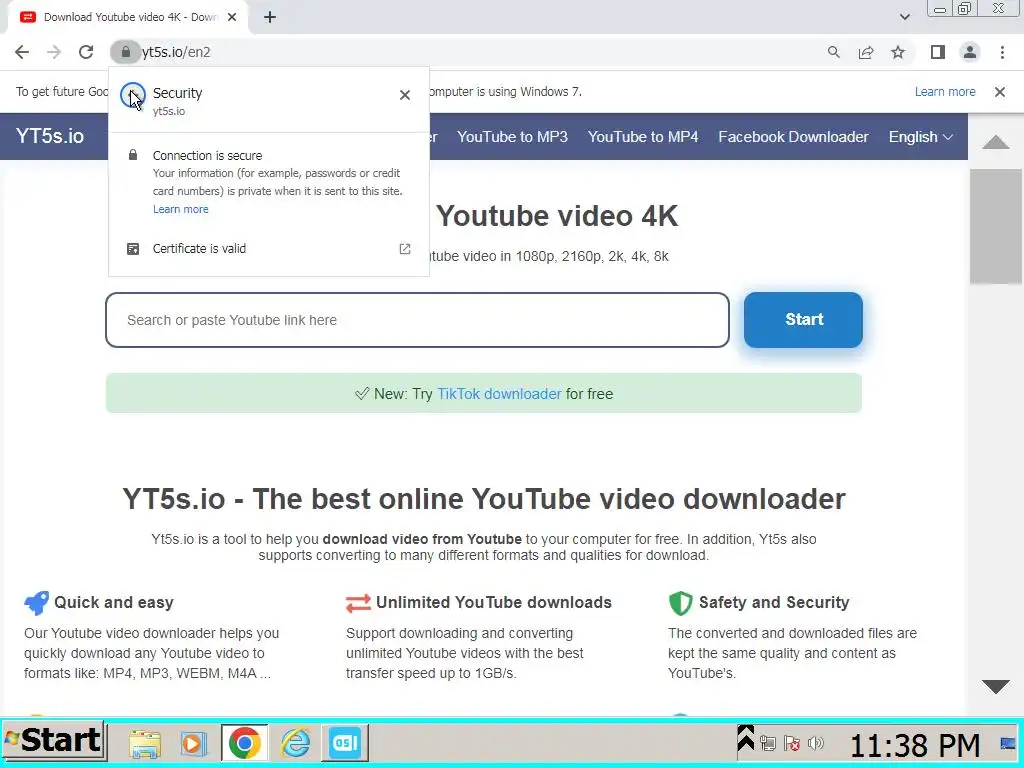
Task: Go back with the browser back arrow
Action: [x=22, y=52]
